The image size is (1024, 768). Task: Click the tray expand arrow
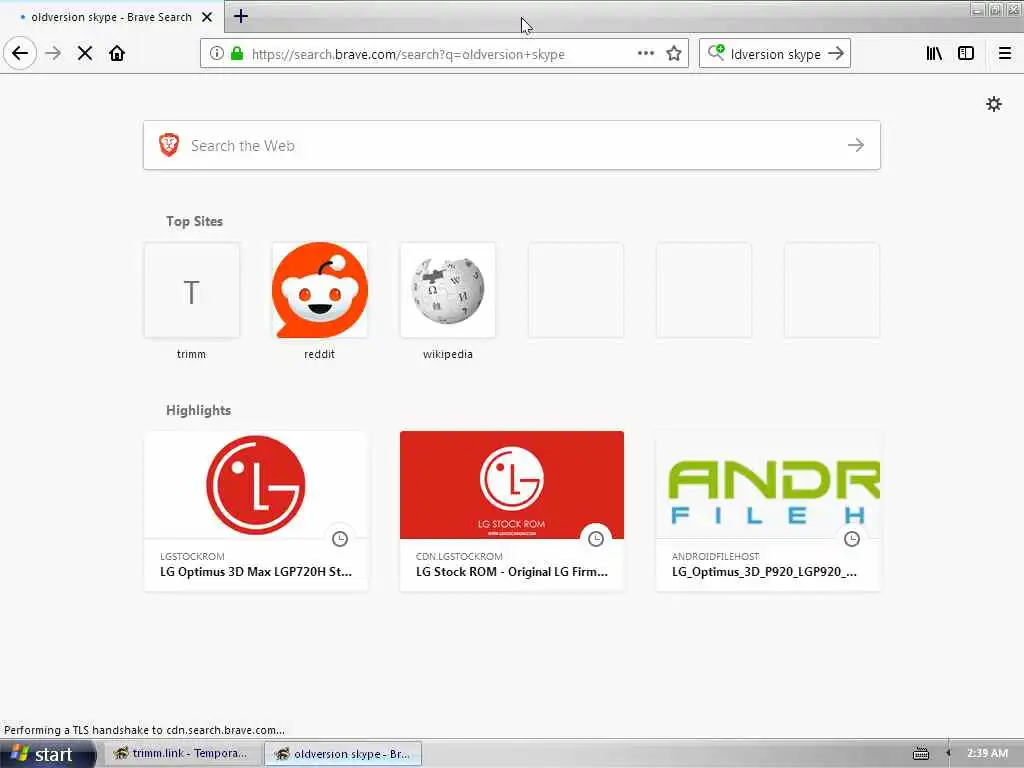coord(948,754)
